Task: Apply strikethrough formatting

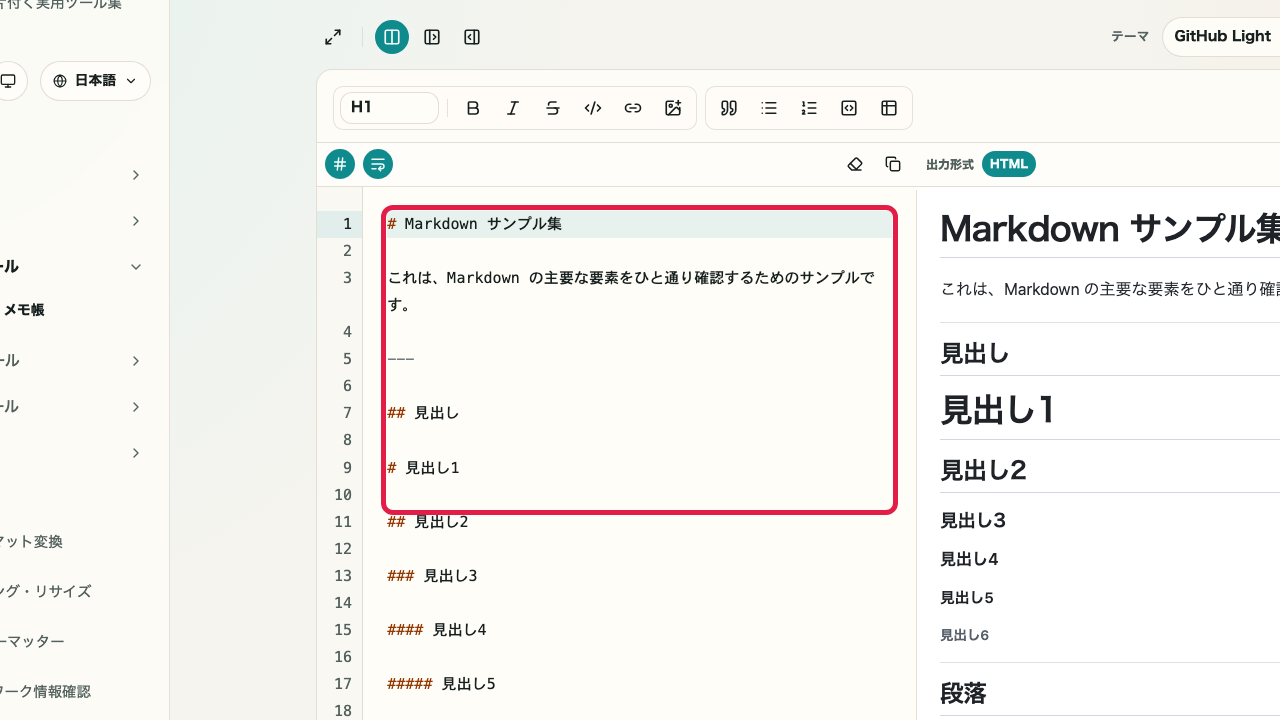Action: (x=553, y=108)
